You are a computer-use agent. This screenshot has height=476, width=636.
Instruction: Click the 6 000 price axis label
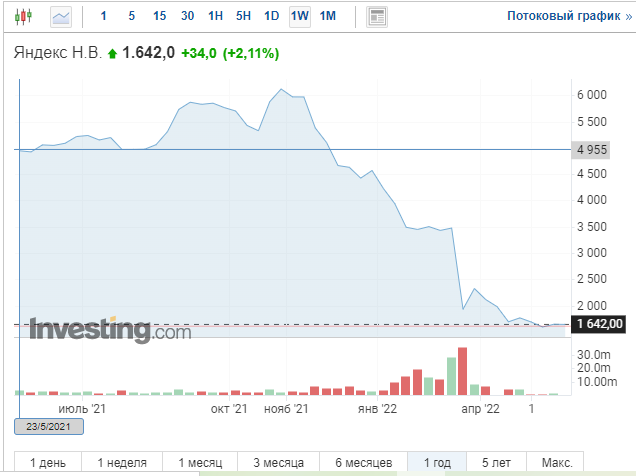pyautogui.click(x=592, y=95)
